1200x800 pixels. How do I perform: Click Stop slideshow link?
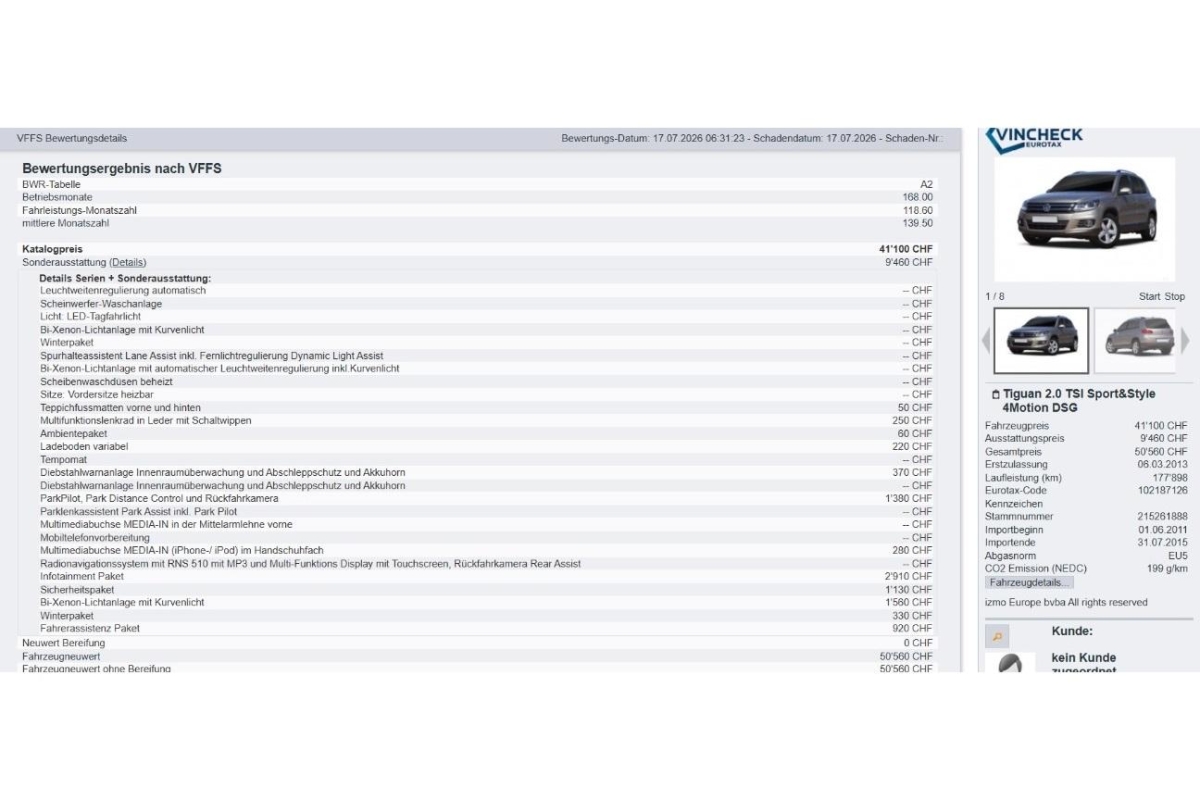(1175, 296)
